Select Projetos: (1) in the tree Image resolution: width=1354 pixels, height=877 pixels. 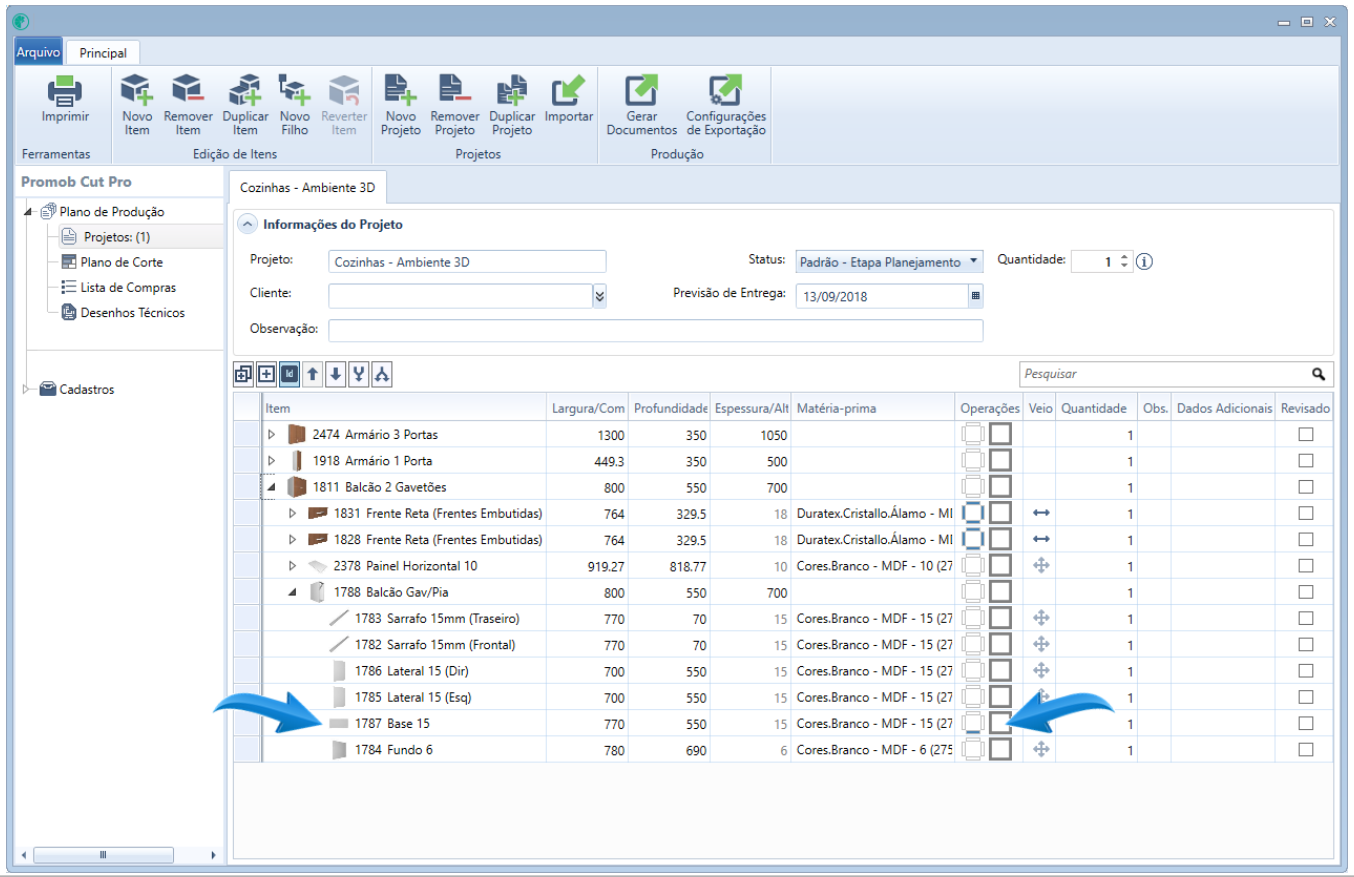[x=116, y=237]
